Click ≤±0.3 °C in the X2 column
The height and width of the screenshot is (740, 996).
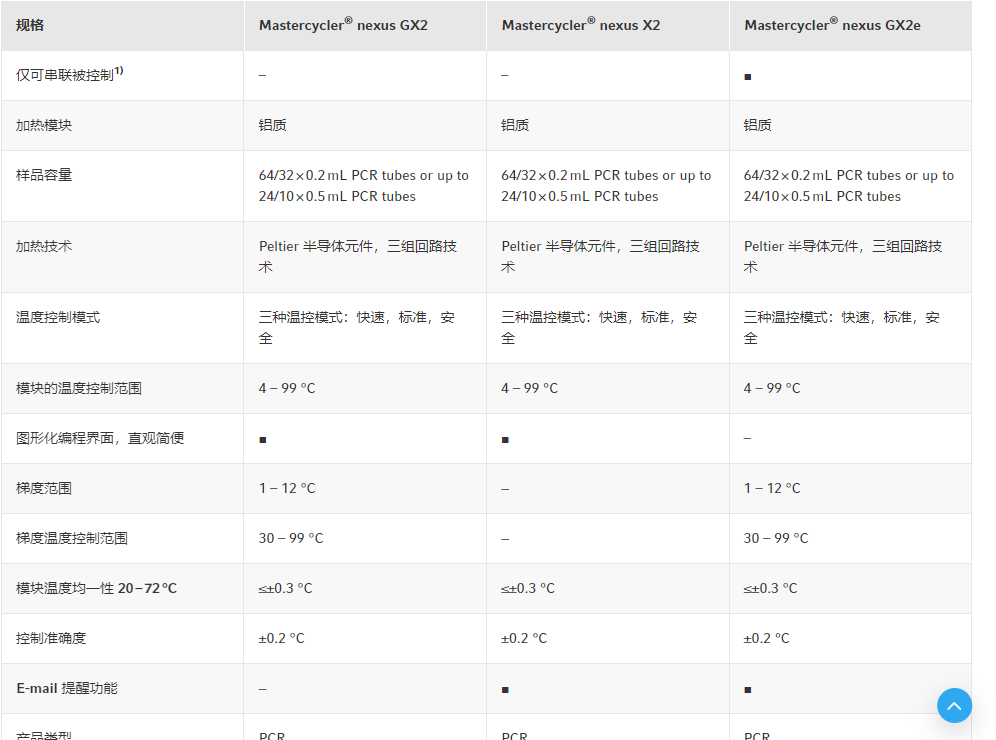pyautogui.click(x=528, y=588)
